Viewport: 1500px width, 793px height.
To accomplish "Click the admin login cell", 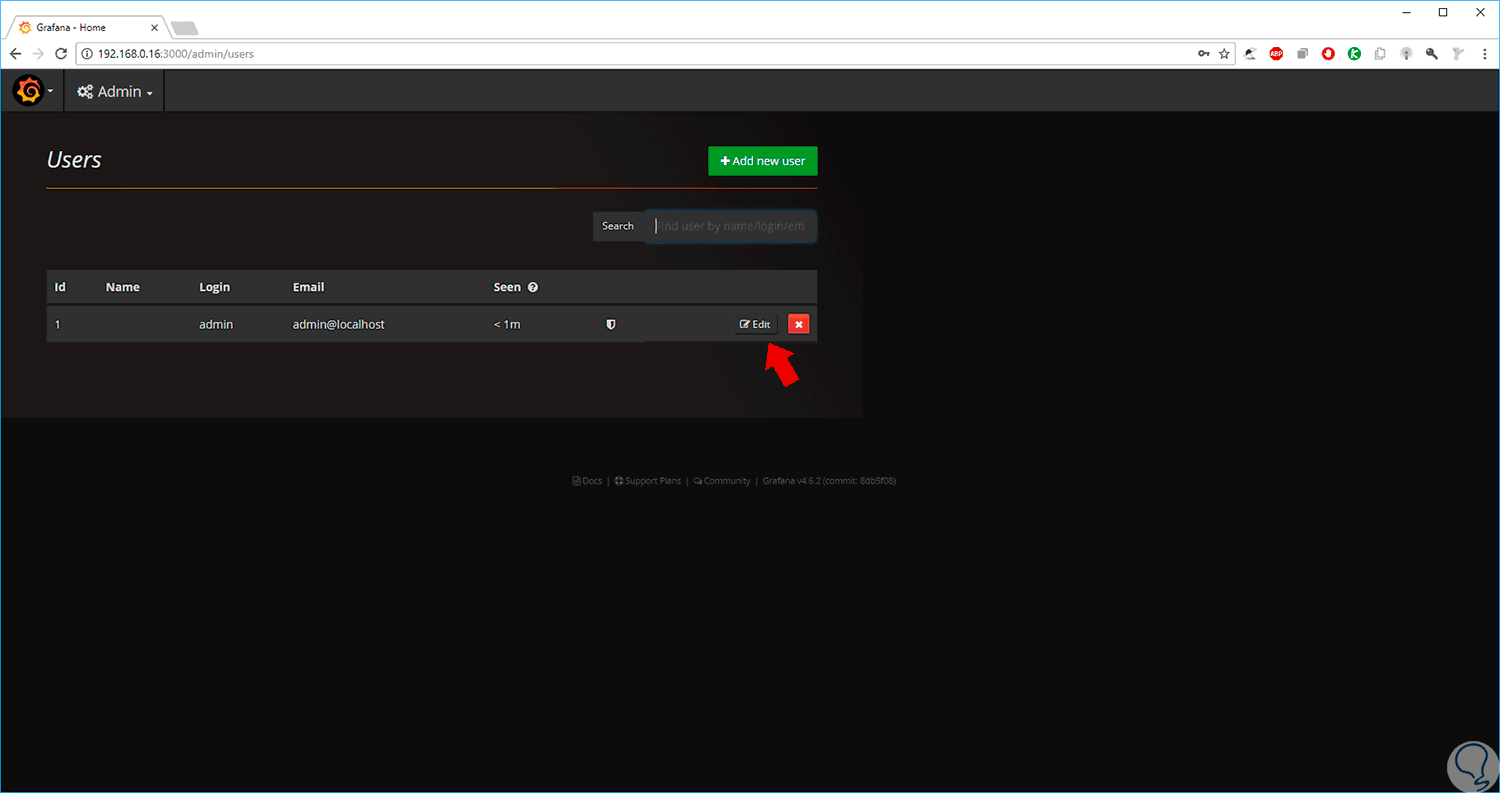I will click(216, 324).
